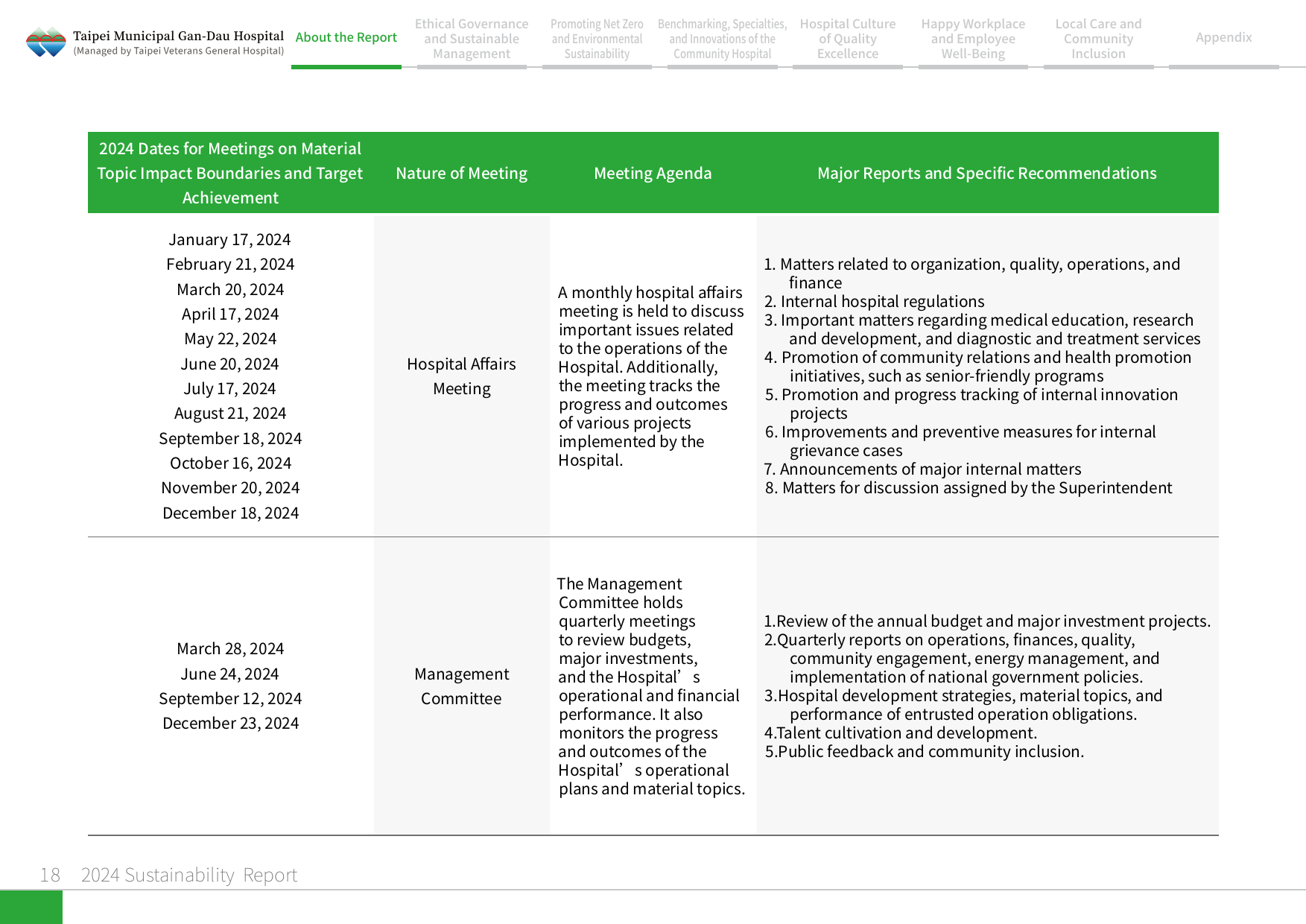Click the 'Management Committee' cell

tap(462, 686)
